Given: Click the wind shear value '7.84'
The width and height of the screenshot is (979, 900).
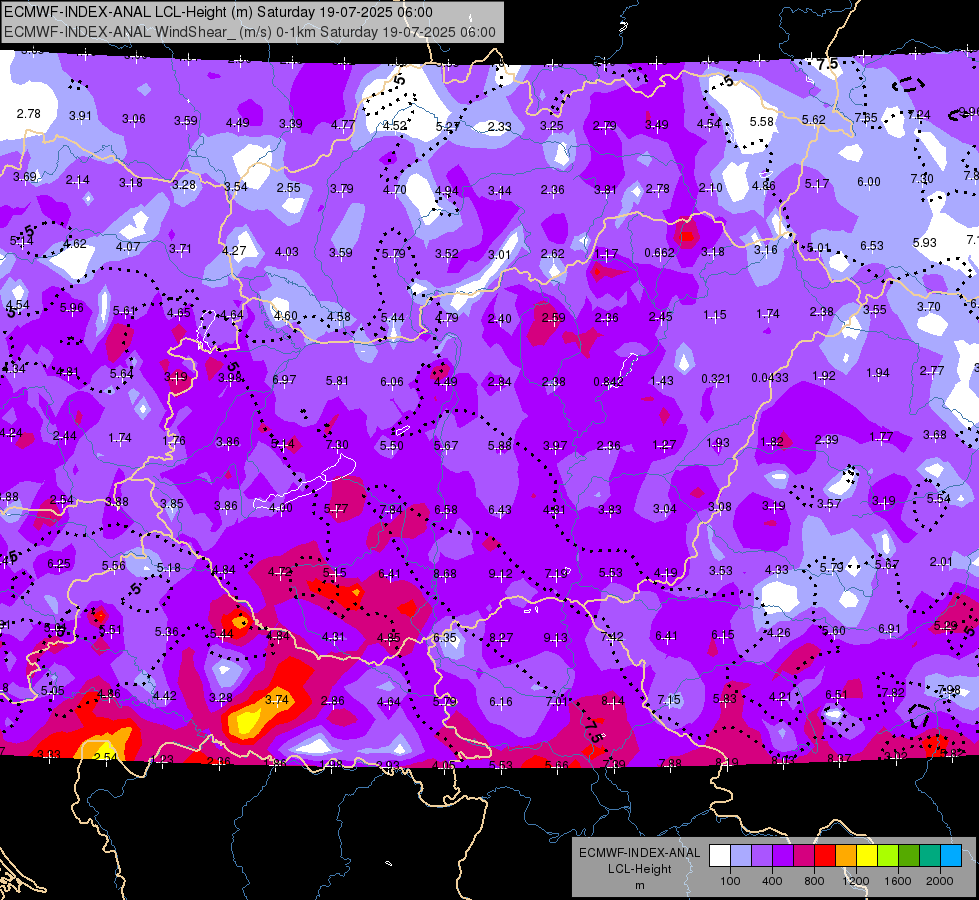Looking at the screenshot, I should click(391, 510).
